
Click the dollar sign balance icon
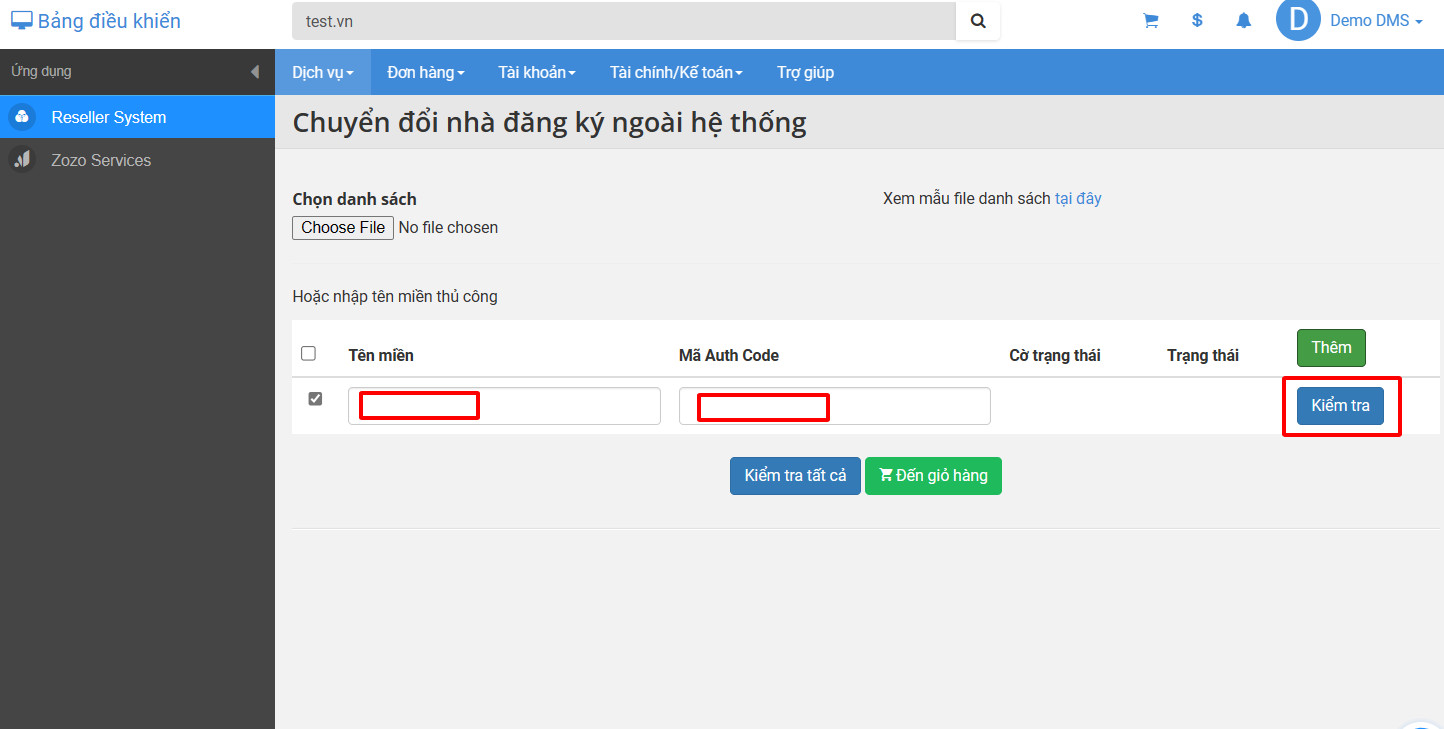(x=1197, y=21)
